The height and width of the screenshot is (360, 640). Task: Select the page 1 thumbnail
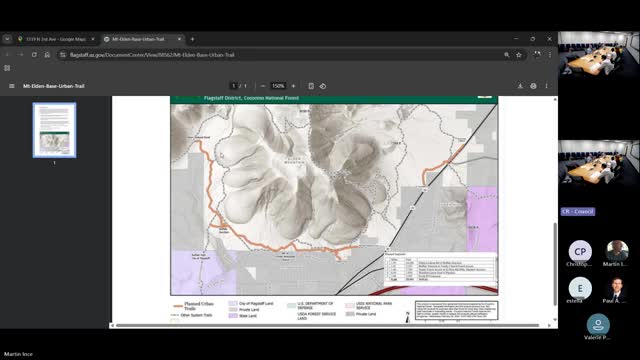click(x=54, y=130)
